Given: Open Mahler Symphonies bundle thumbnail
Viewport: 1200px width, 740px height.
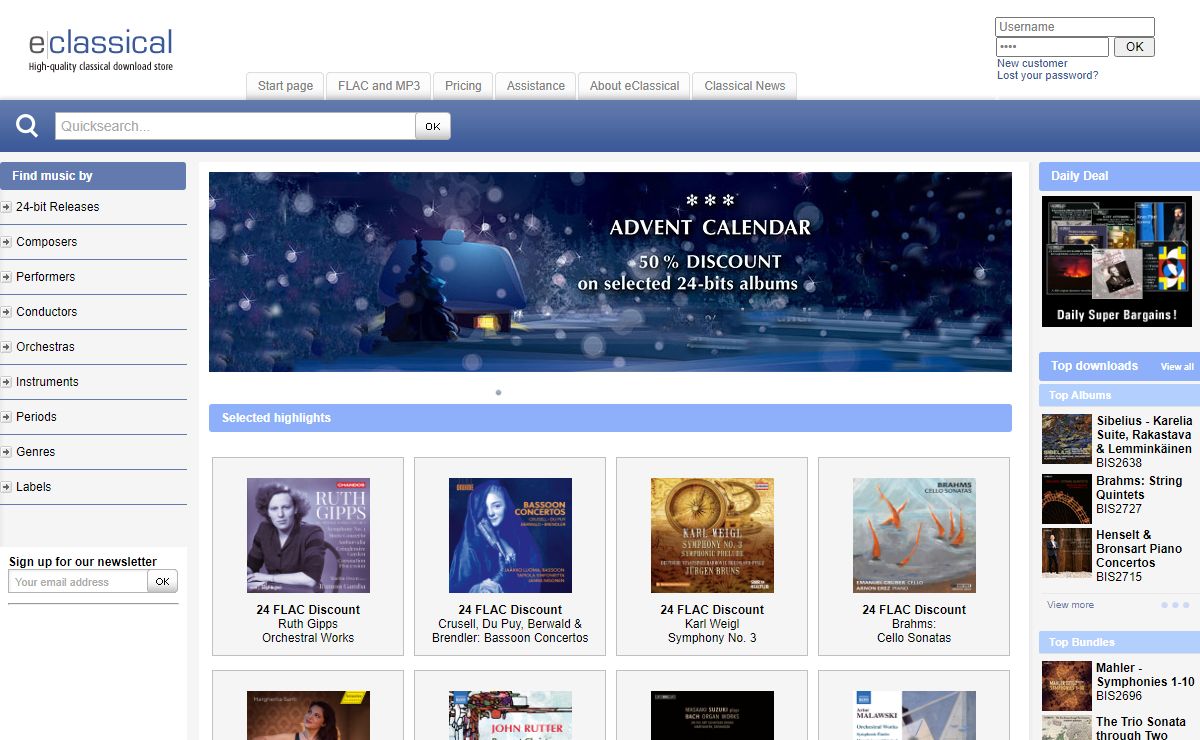Looking at the screenshot, I should coord(1067,686).
